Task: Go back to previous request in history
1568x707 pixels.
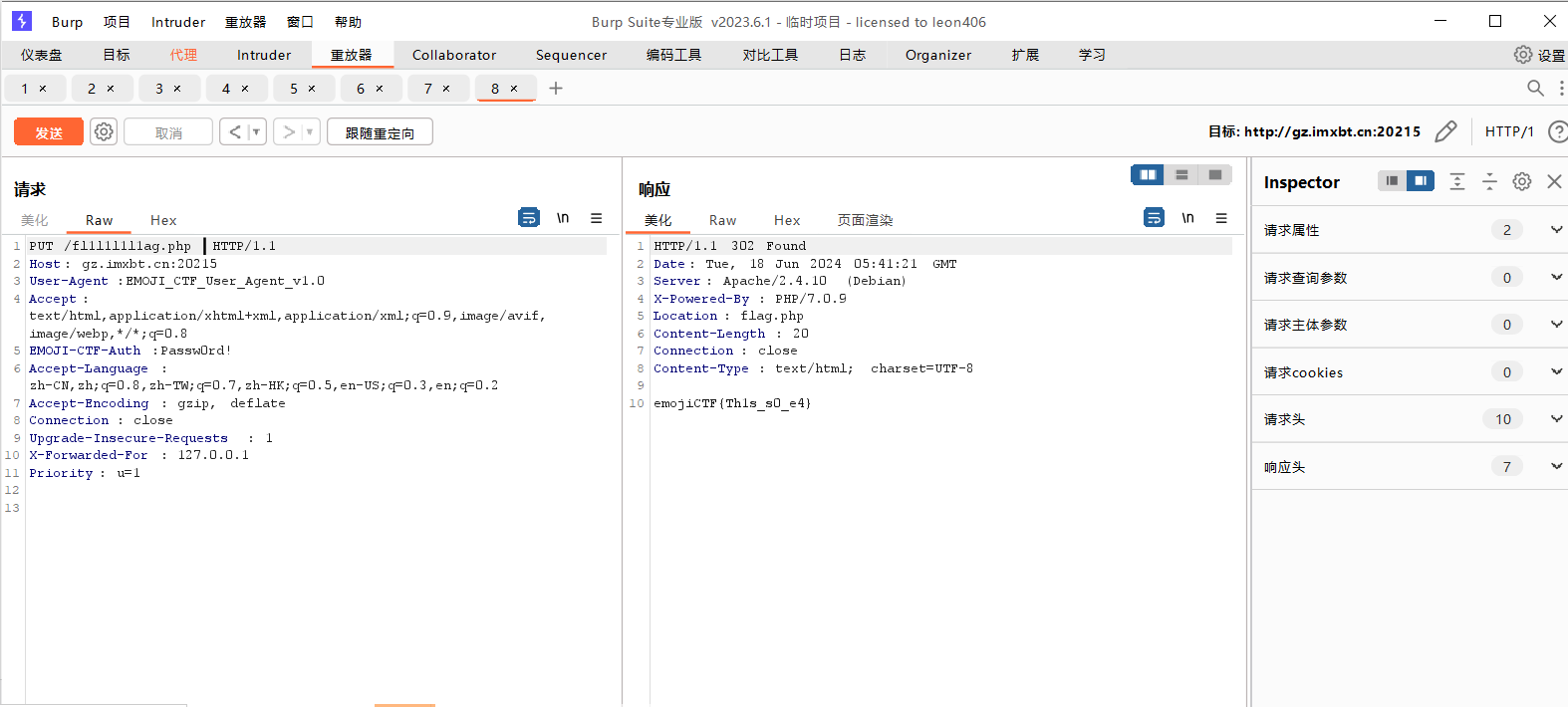Action: [x=234, y=131]
